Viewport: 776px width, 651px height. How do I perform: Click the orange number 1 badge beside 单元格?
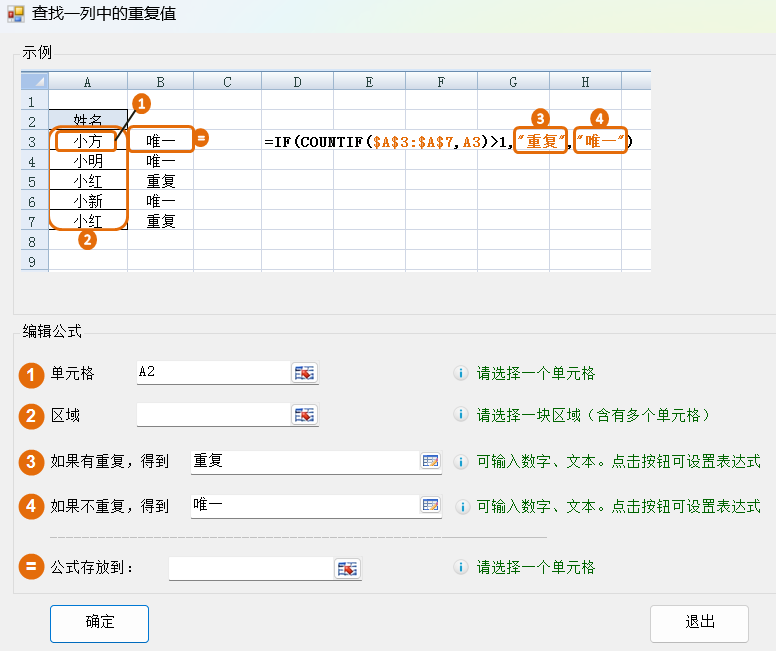point(31,374)
